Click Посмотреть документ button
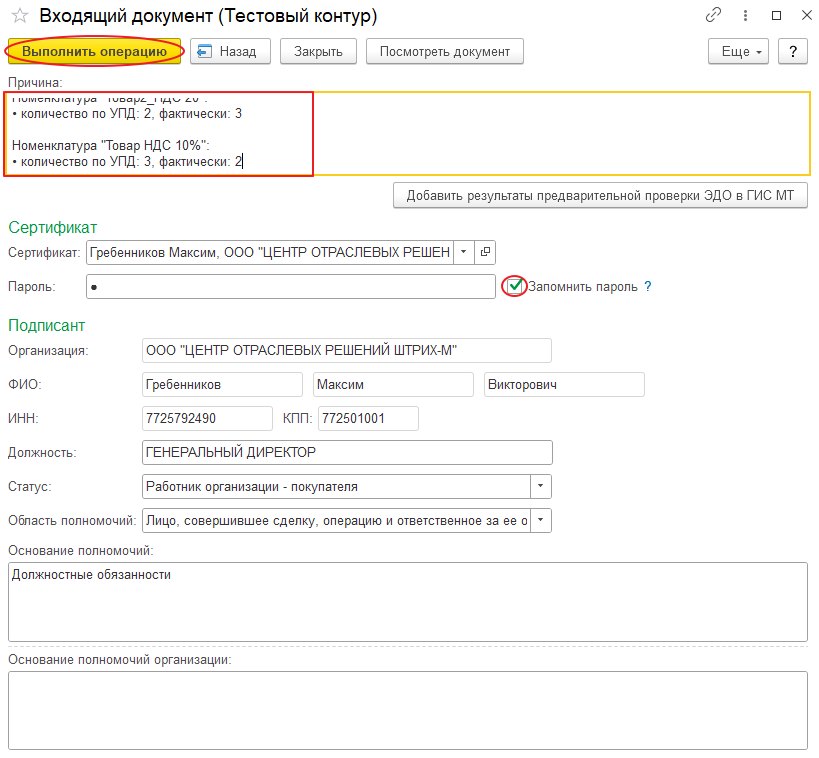Screen dimensions: 819x758 pyautogui.click(x=444, y=51)
